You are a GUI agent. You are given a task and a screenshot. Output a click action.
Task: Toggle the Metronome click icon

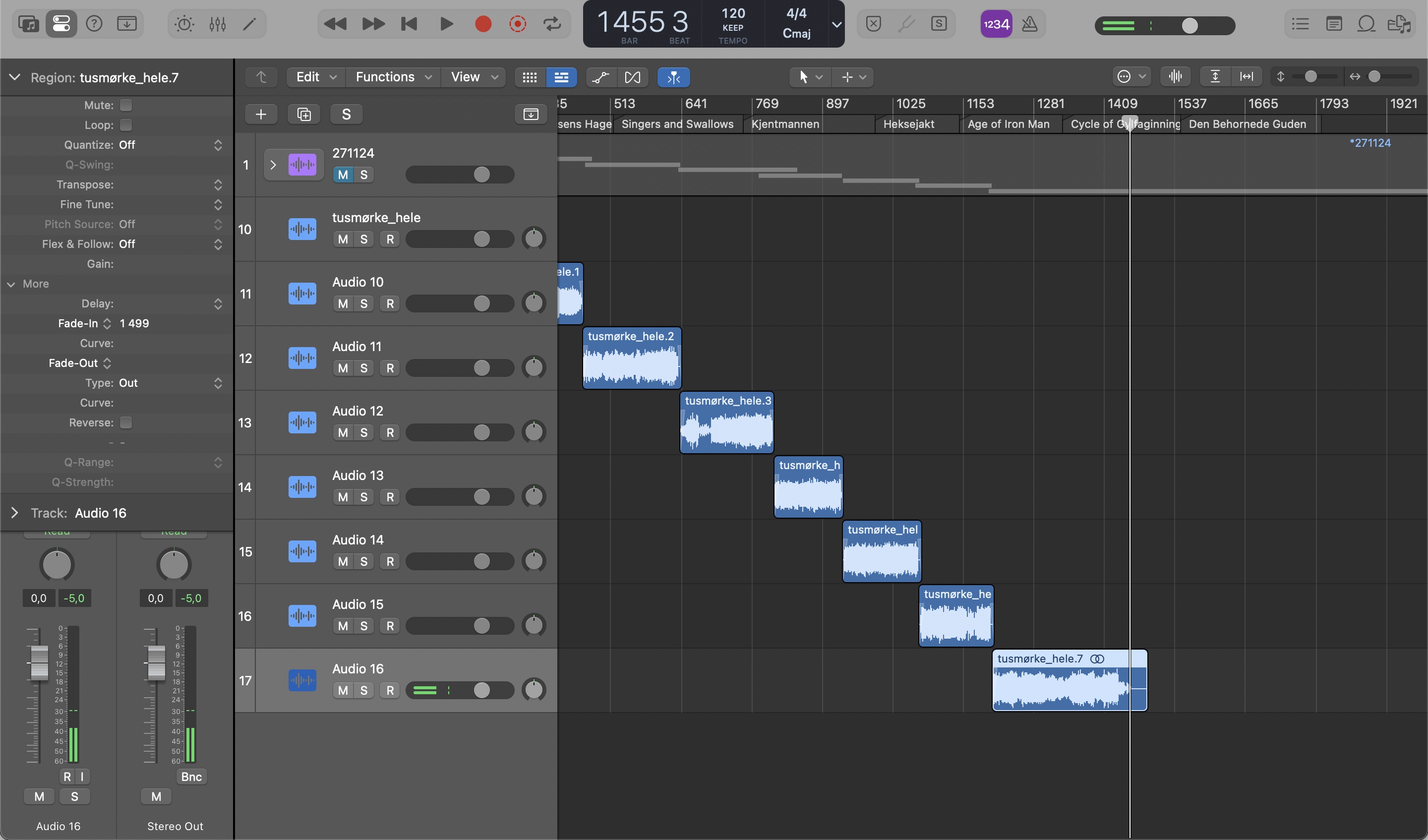[1030, 24]
